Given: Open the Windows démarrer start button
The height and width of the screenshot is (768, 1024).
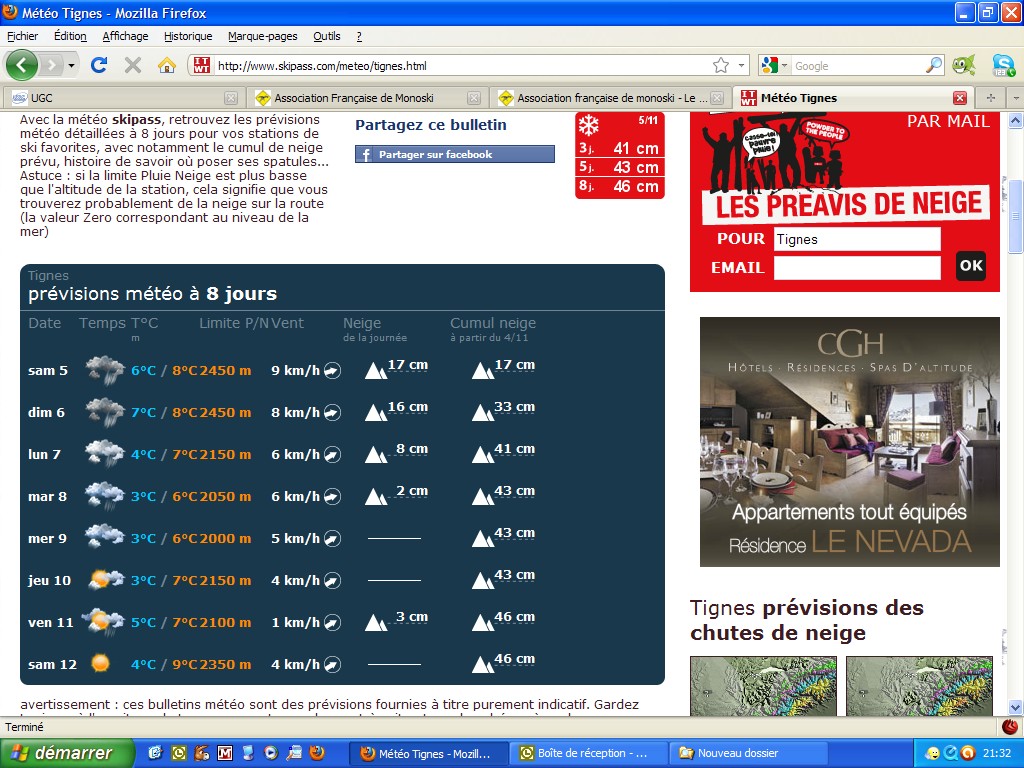Looking at the screenshot, I should 67,753.
